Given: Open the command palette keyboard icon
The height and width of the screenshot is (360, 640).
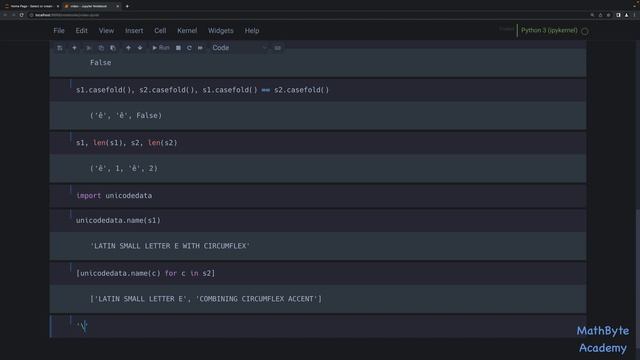Looking at the screenshot, I should [278, 48].
